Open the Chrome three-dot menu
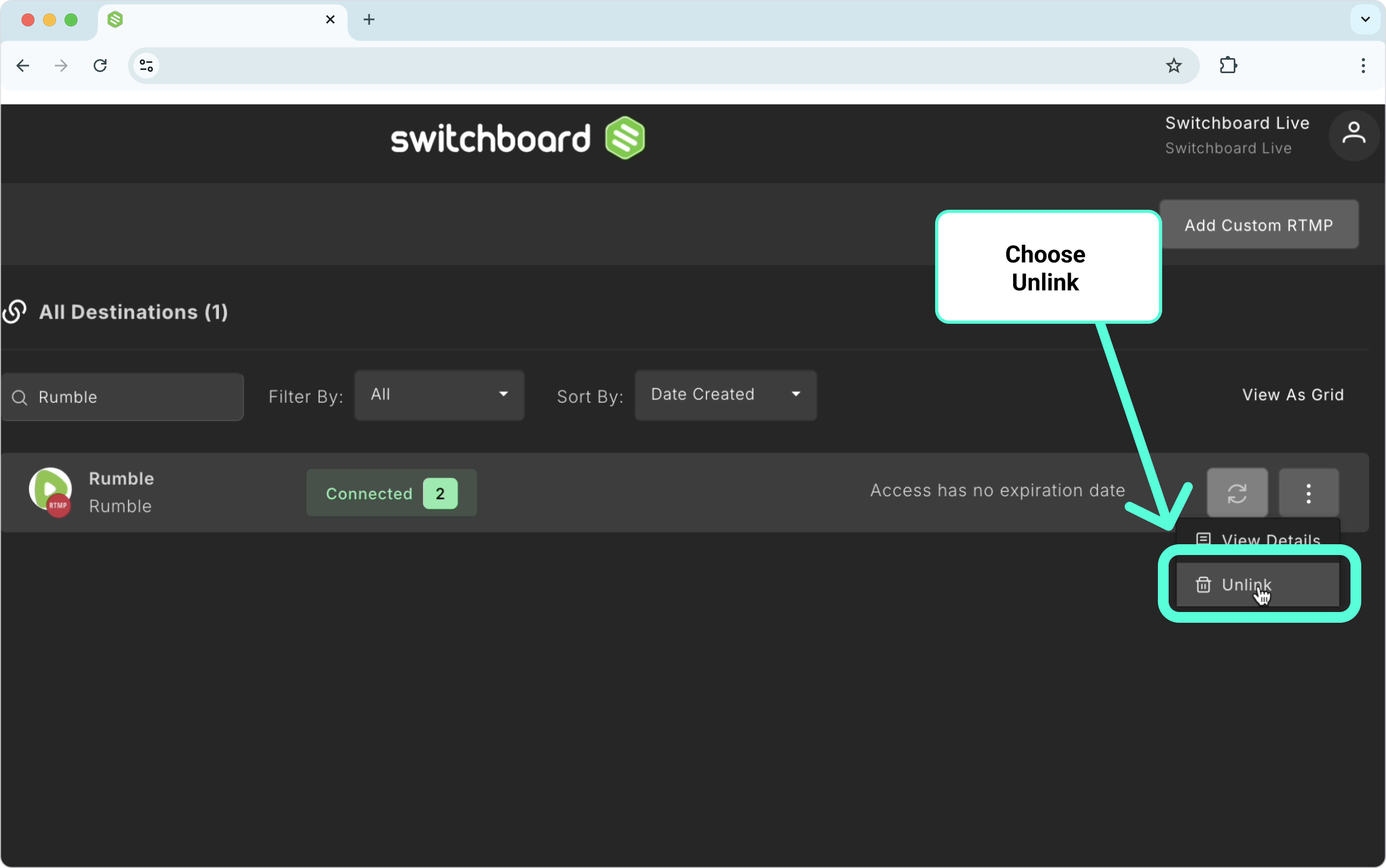This screenshot has height=868, width=1386. pyautogui.click(x=1363, y=66)
